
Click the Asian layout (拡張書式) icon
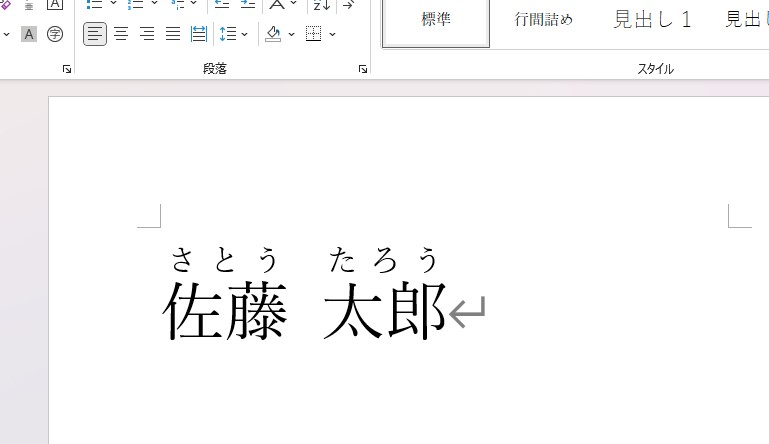pos(277,4)
